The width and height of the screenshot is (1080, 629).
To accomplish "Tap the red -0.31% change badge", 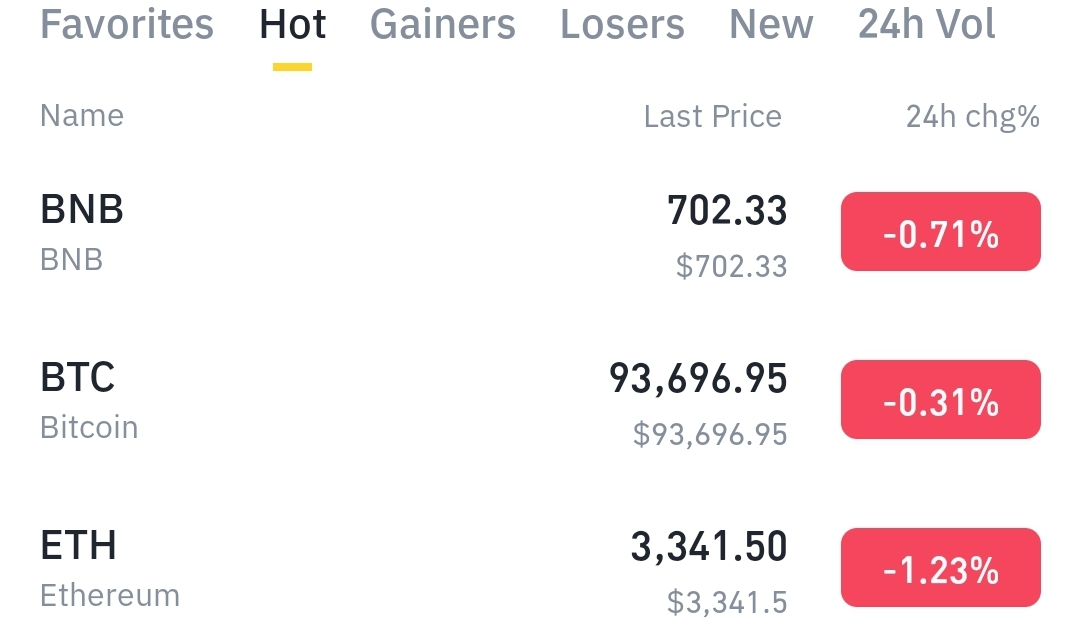I will 941,400.
